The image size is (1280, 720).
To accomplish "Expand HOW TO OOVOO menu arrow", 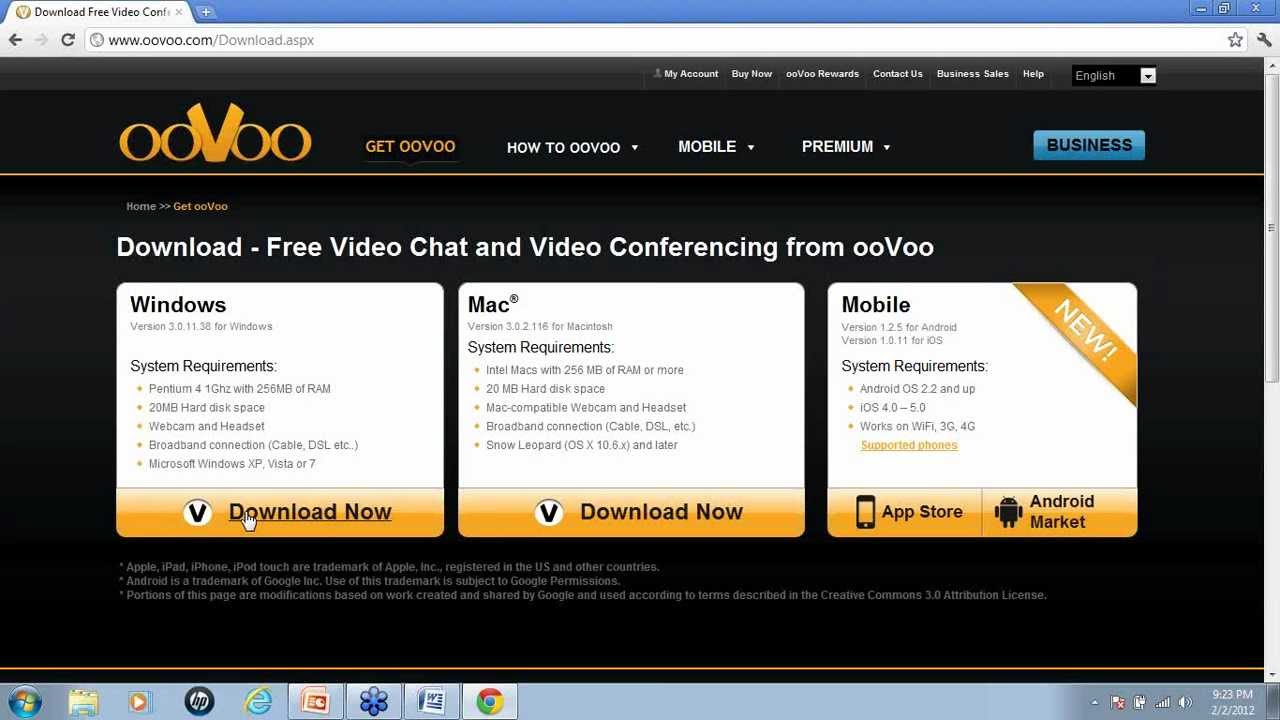I will tap(634, 148).
